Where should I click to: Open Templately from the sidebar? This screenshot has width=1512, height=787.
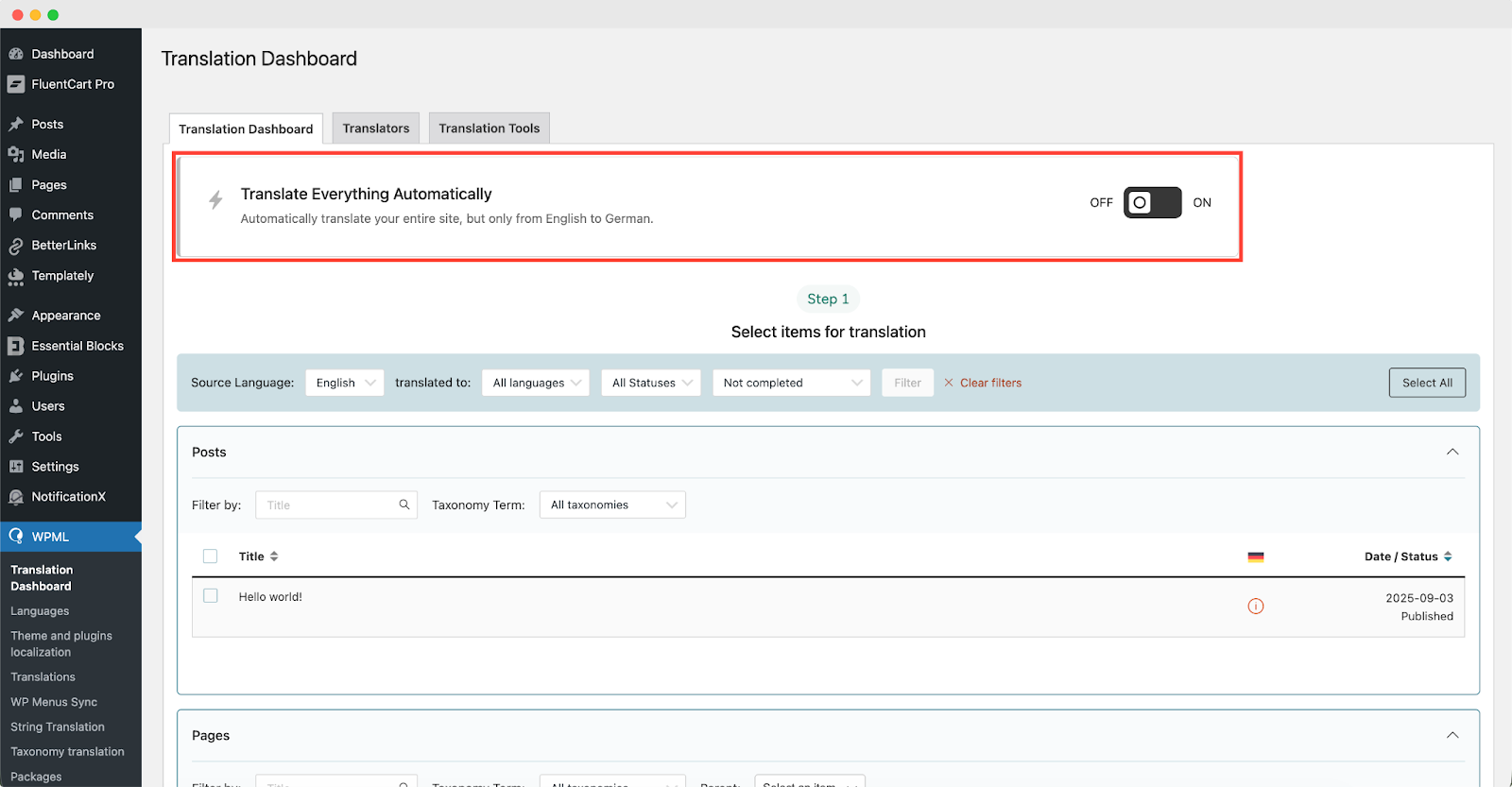(x=62, y=276)
